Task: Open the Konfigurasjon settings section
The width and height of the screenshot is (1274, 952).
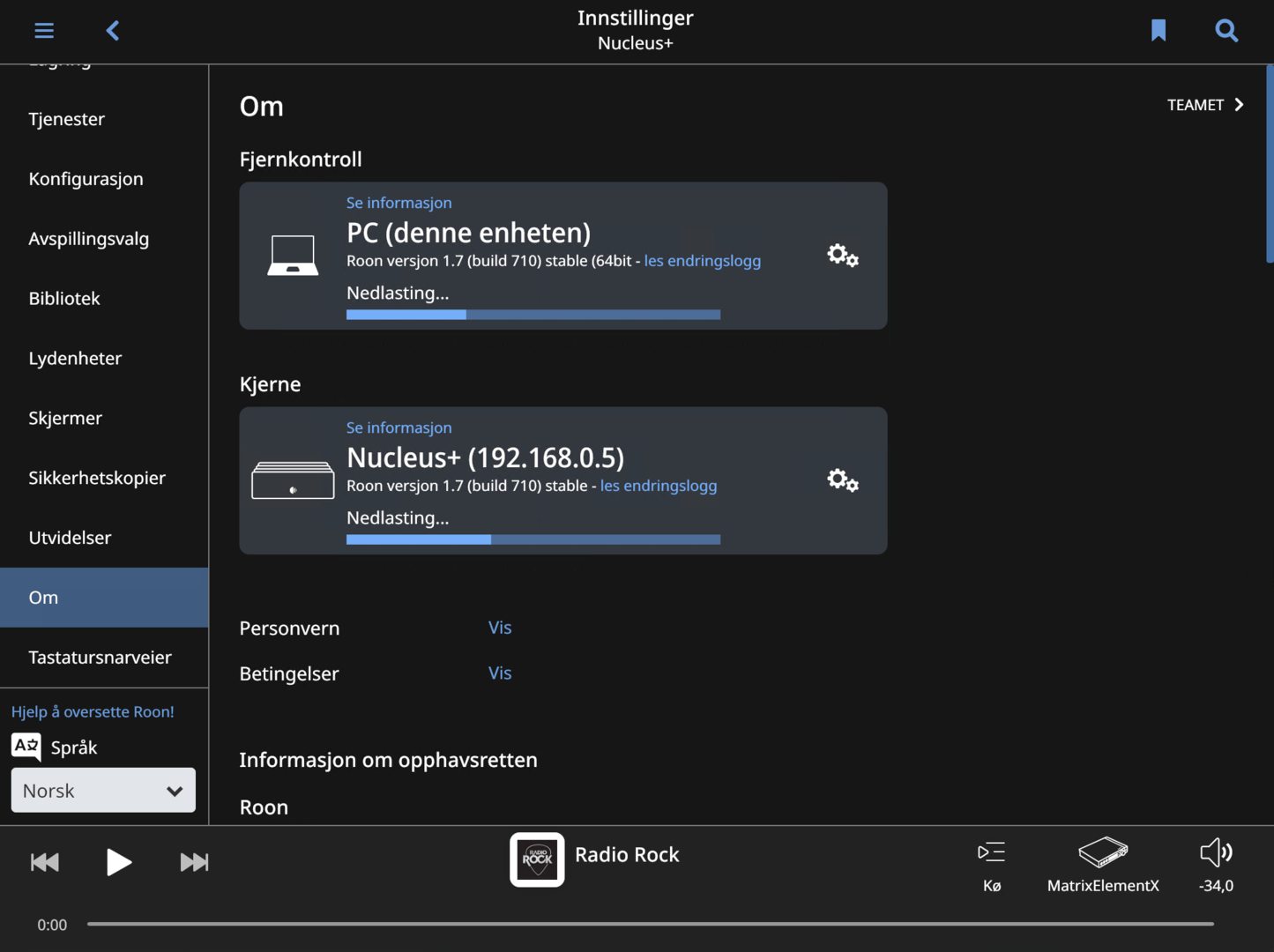Action: point(104,179)
